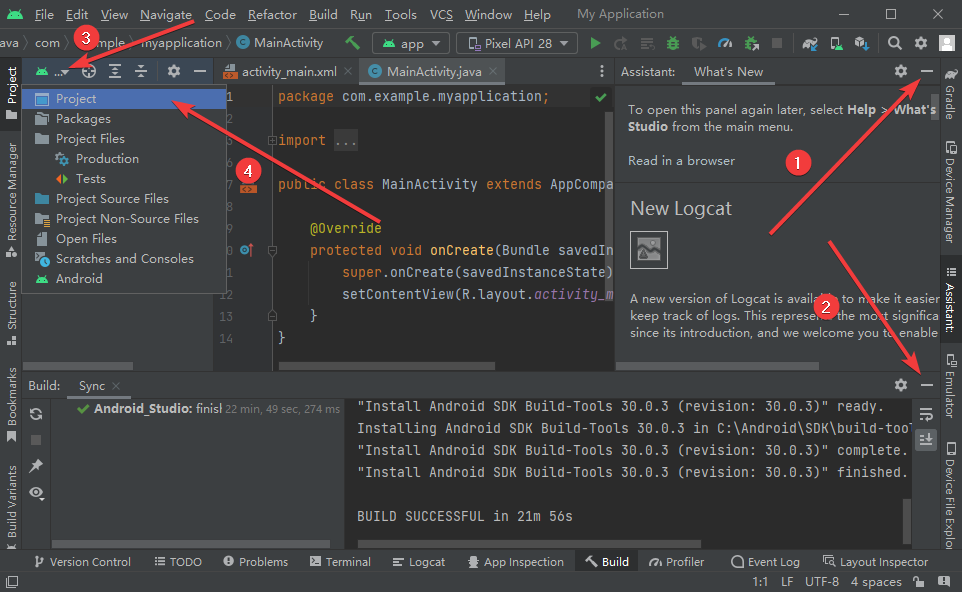Toggle Scroll to End in the build output
This screenshot has width=962, height=592.
pos(926,440)
